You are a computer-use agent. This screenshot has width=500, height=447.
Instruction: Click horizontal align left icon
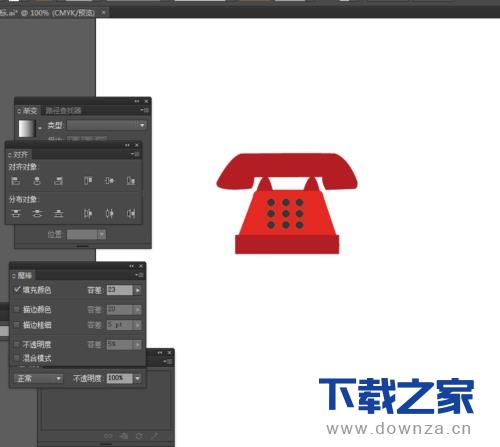[16, 181]
